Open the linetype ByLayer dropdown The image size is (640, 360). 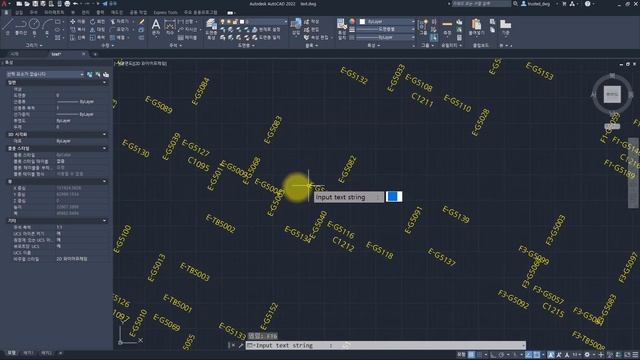pos(385,37)
